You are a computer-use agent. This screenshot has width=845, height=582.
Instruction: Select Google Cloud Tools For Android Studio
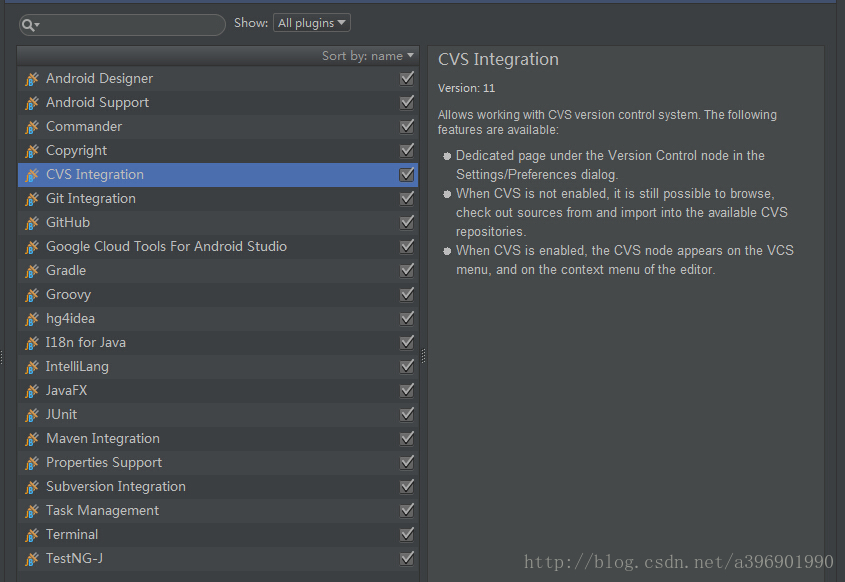(x=166, y=247)
